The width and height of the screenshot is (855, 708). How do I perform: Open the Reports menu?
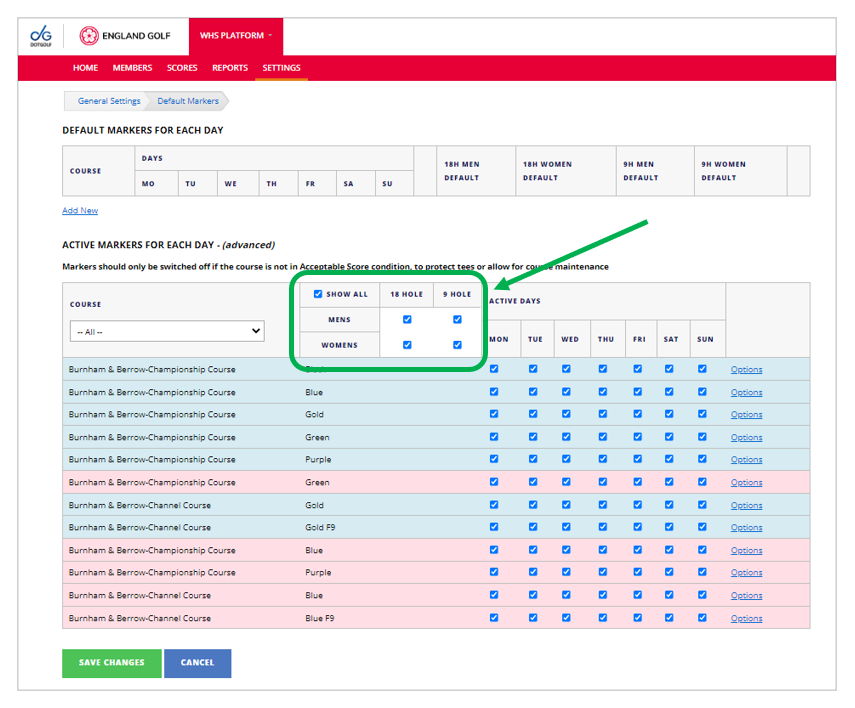coord(230,68)
